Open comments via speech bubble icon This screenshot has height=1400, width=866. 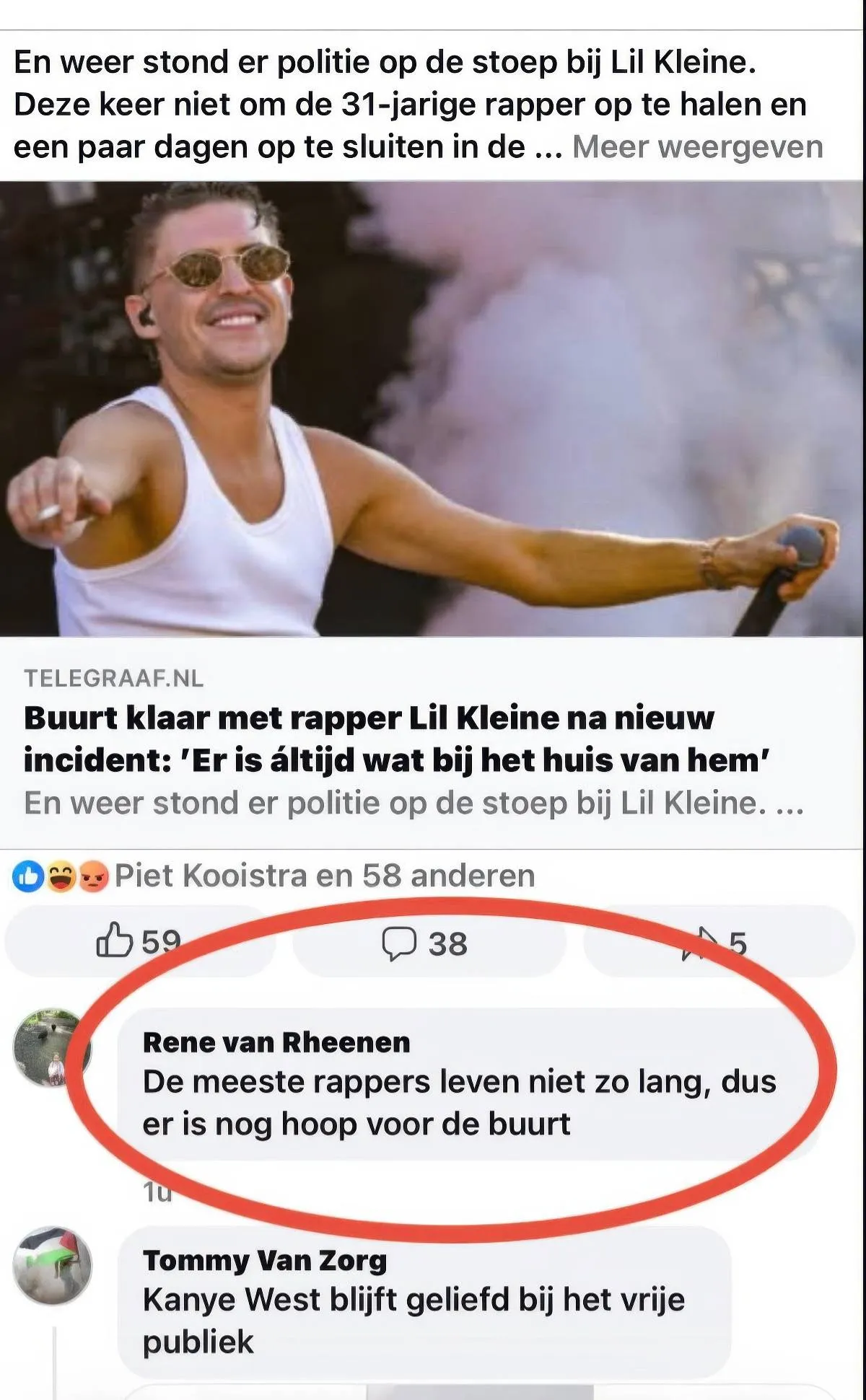(399, 943)
